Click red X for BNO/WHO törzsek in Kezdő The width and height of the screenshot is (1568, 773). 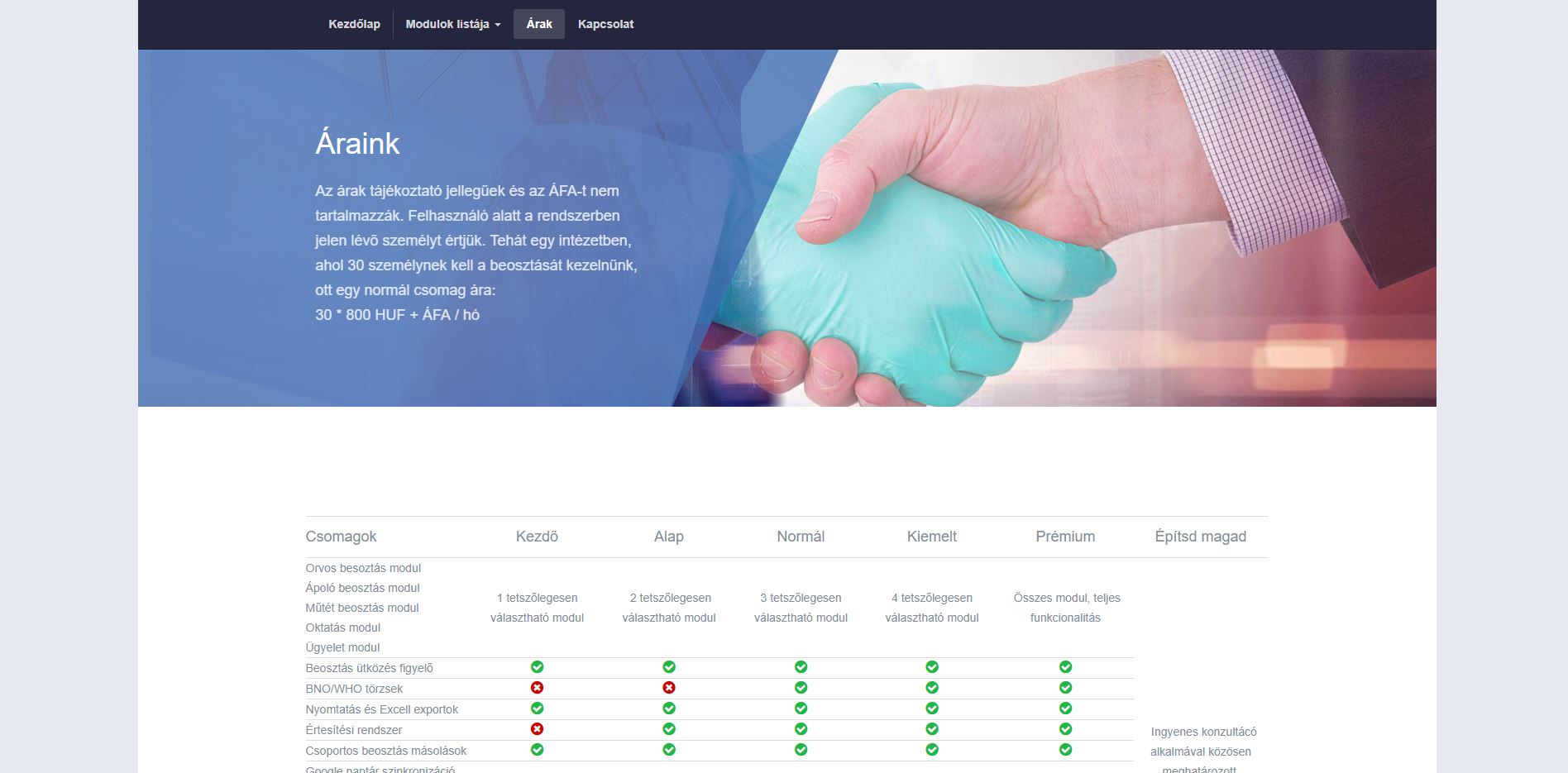tap(537, 688)
